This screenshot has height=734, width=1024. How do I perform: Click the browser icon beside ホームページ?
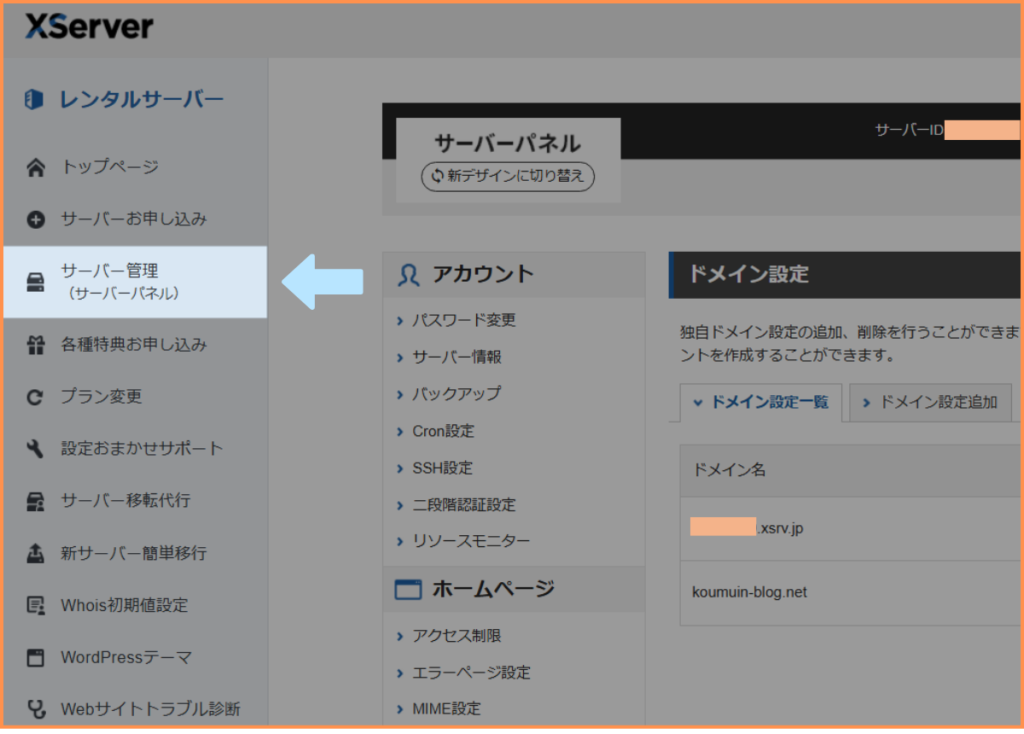point(408,590)
